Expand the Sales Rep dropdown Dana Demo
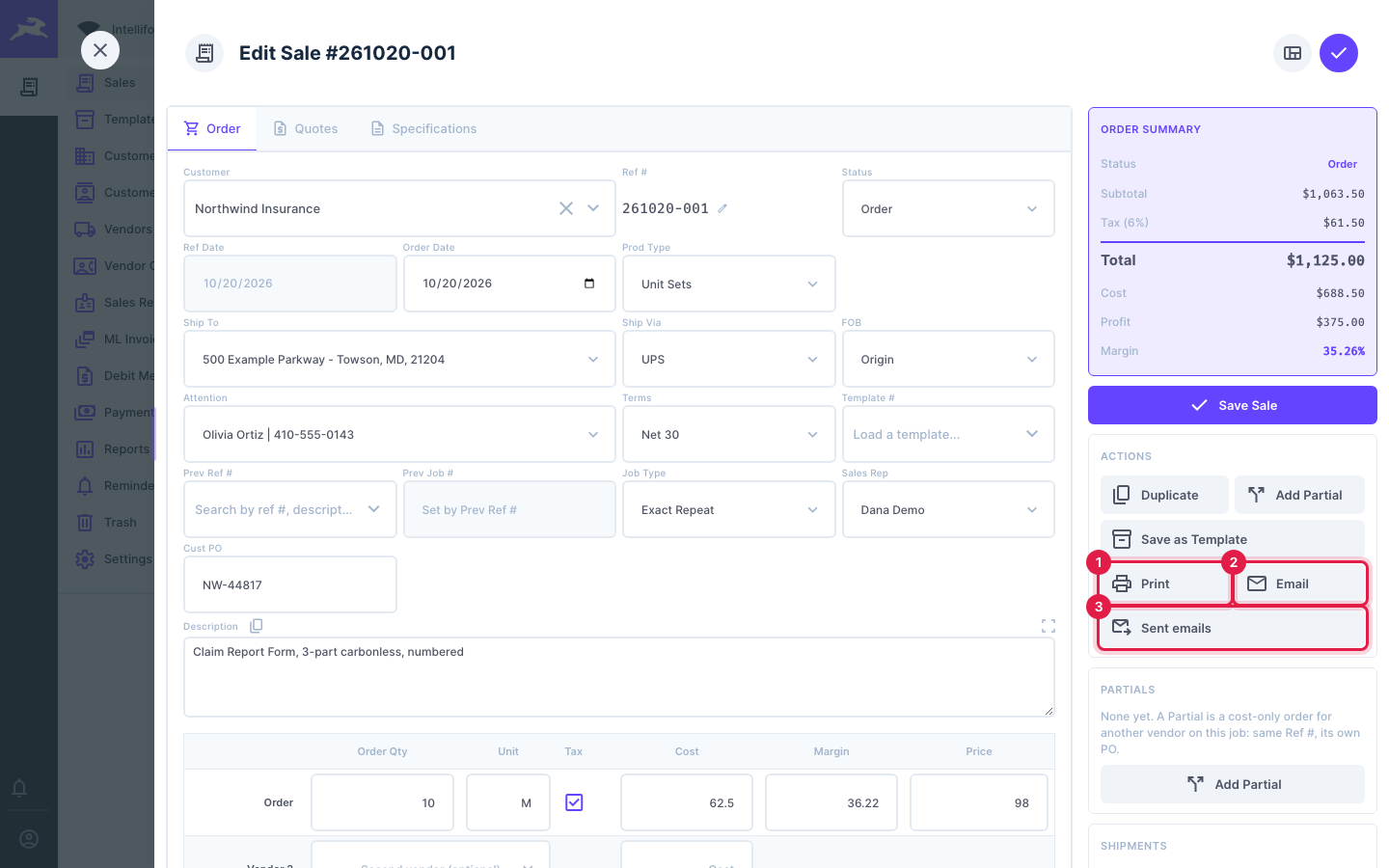1389x868 pixels. 948,509
